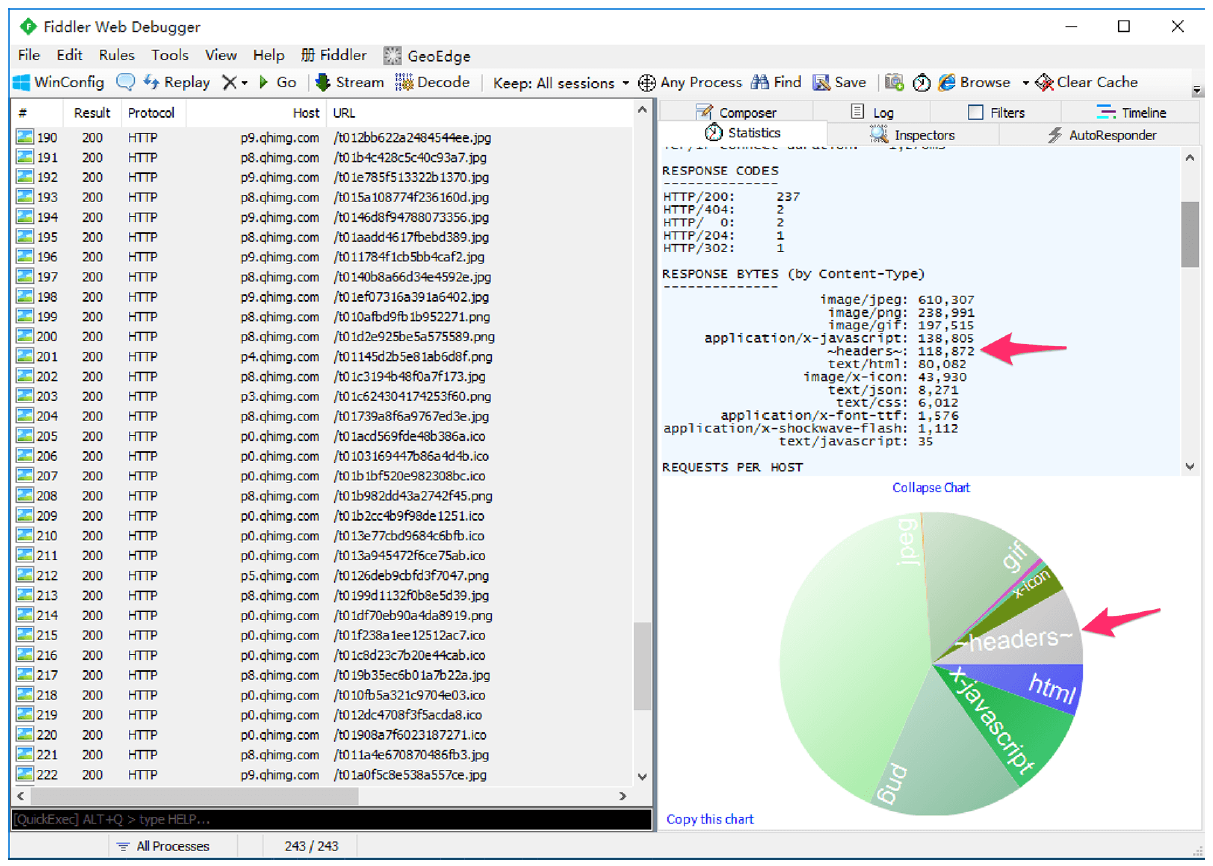Click image icon of session 200
Image resolution: width=1213 pixels, height=866 pixels.
point(25,337)
